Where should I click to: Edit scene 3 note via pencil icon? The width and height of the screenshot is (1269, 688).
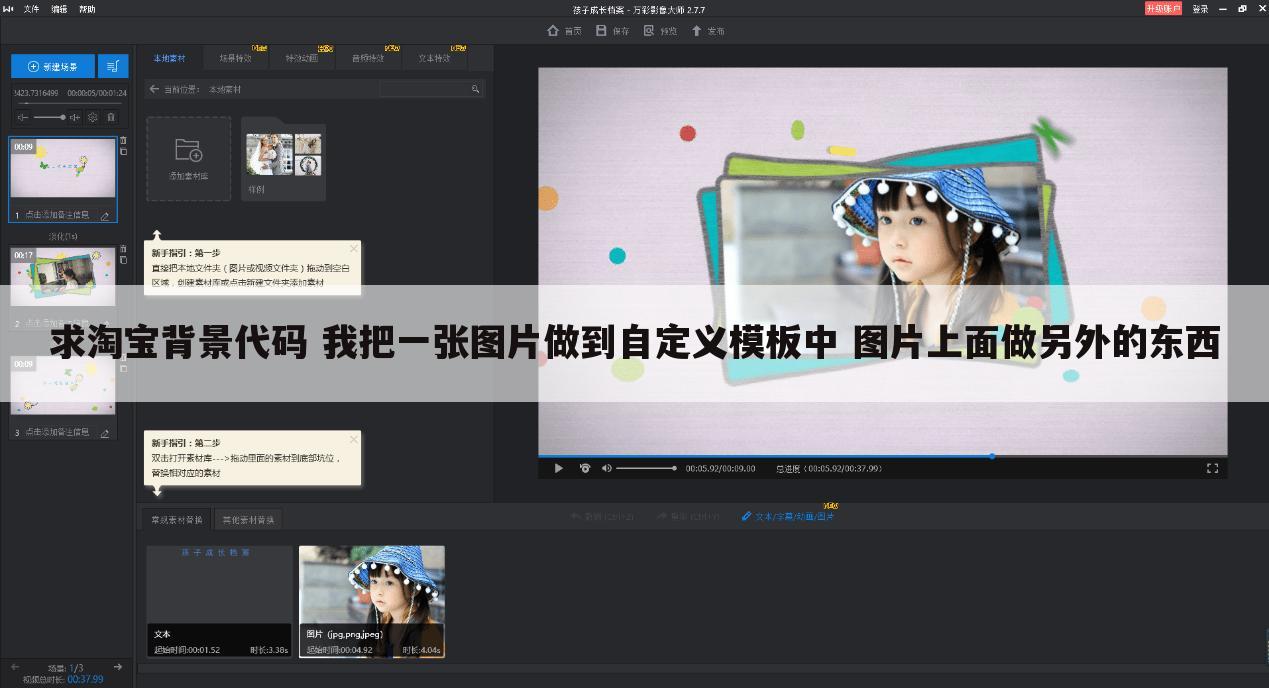tap(105, 432)
